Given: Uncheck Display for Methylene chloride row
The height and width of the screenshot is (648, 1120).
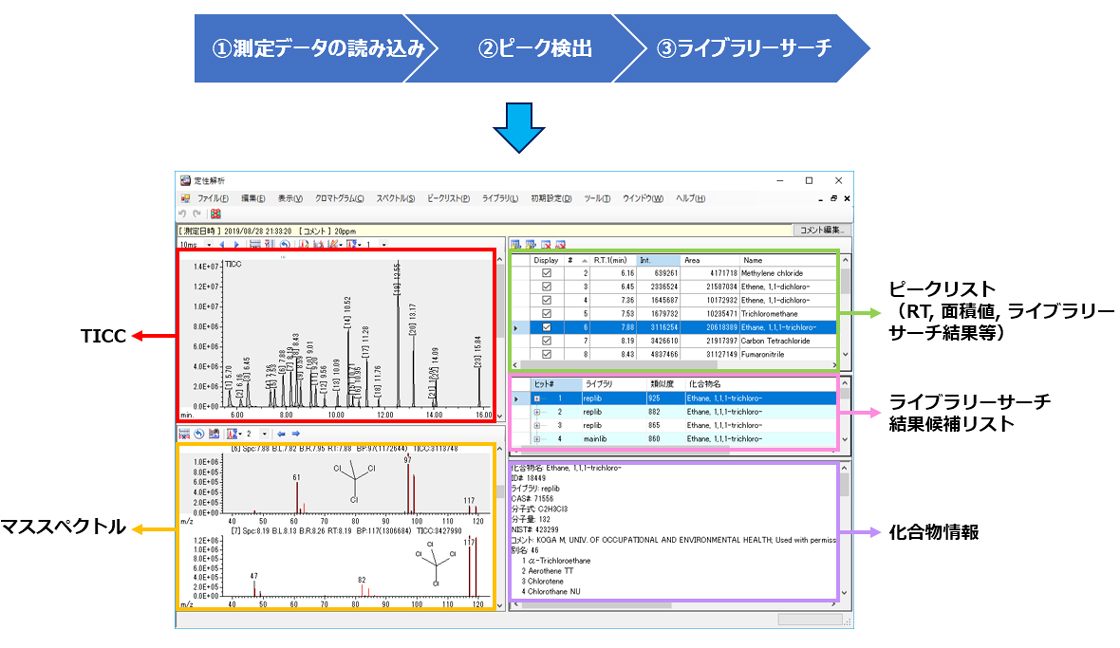Looking at the screenshot, I should pyautogui.click(x=546, y=272).
